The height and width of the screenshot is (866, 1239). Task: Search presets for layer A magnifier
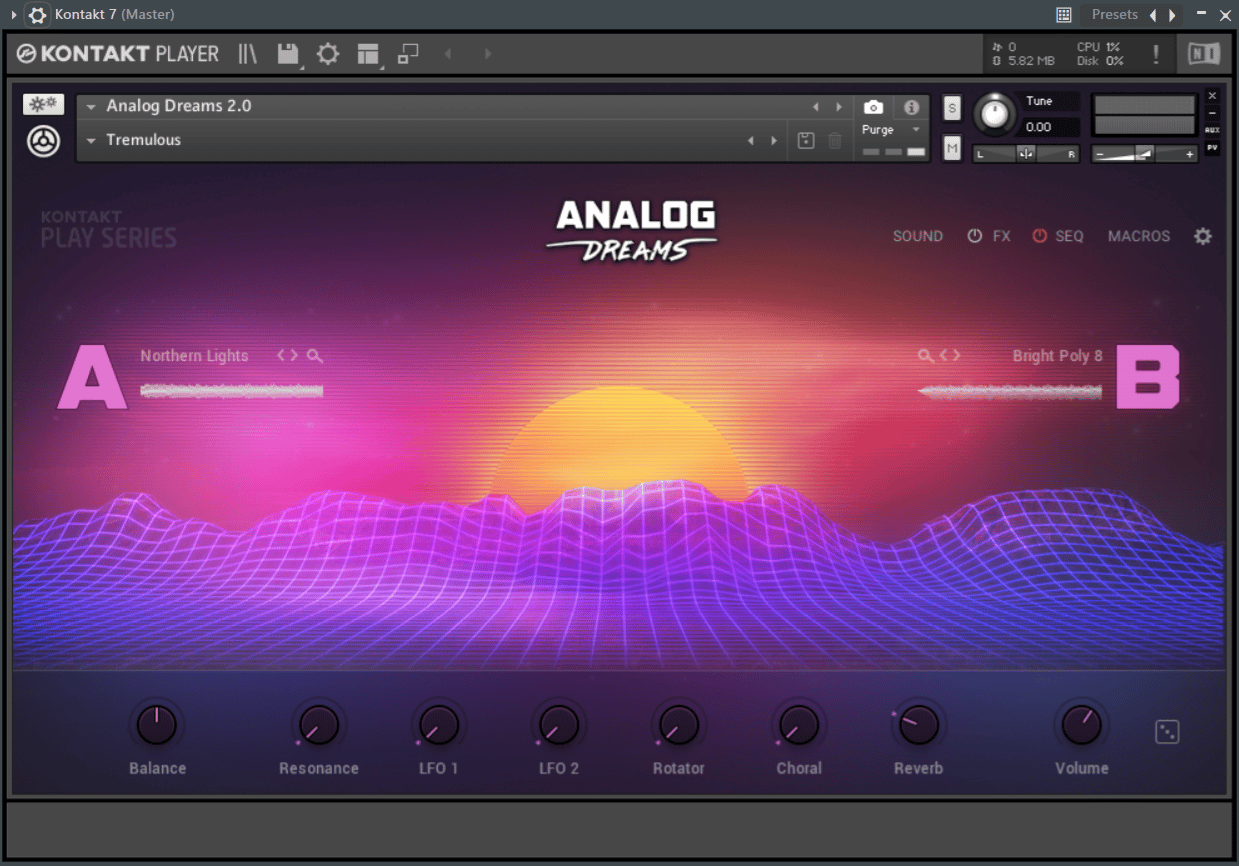click(314, 355)
